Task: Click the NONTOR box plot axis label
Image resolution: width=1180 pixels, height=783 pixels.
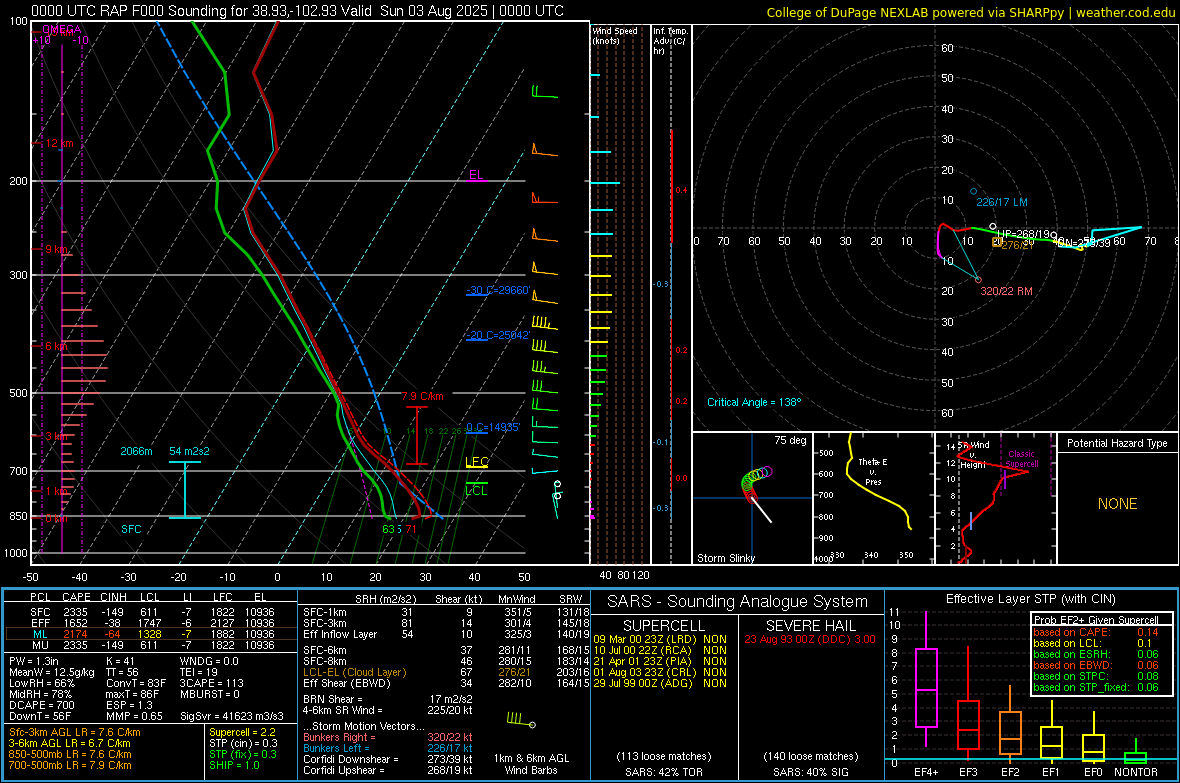Action: click(1136, 772)
